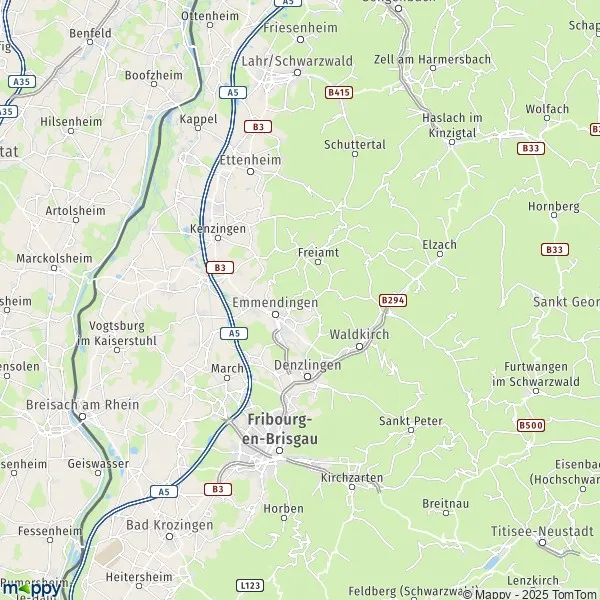Select the Fribourg-en-Brisgau city label
Image resolution: width=600 pixels, height=600 pixels.
280,429
